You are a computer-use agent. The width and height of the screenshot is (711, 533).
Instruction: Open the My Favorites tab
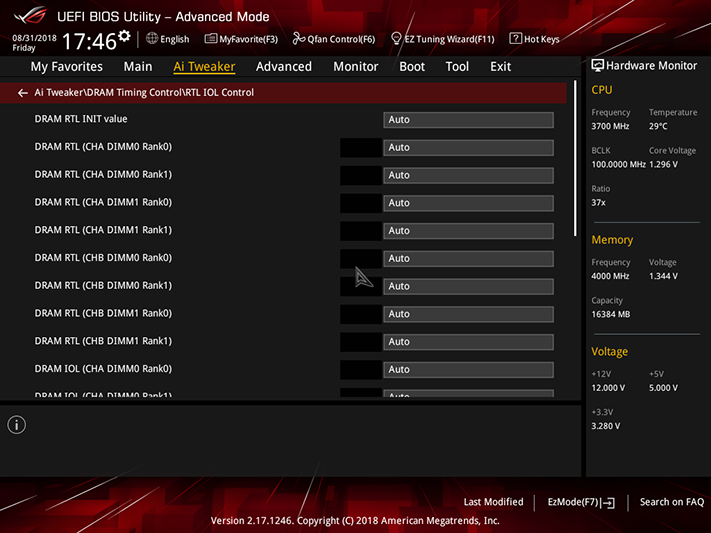click(67, 67)
